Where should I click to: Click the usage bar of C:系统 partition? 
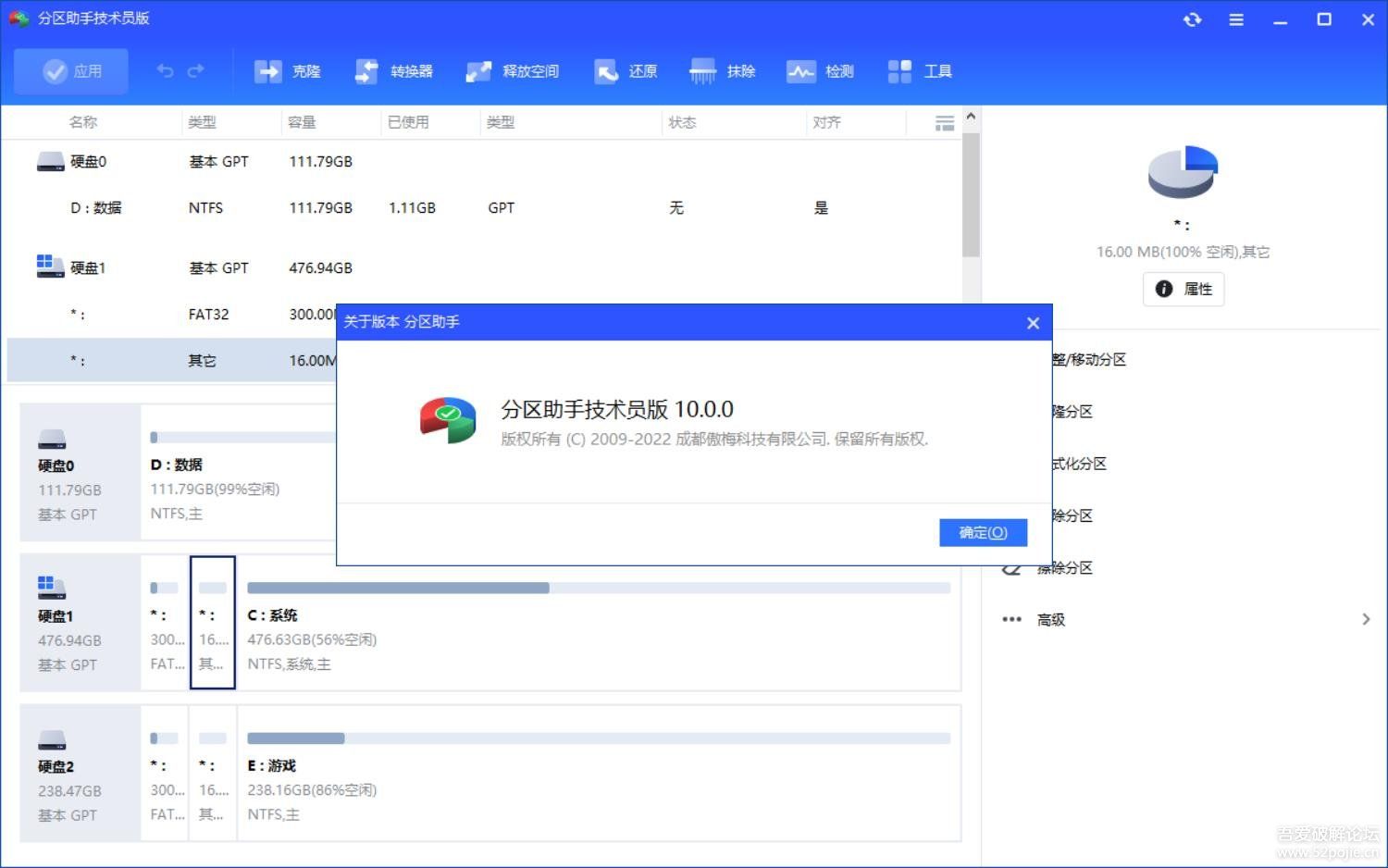(599, 587)
